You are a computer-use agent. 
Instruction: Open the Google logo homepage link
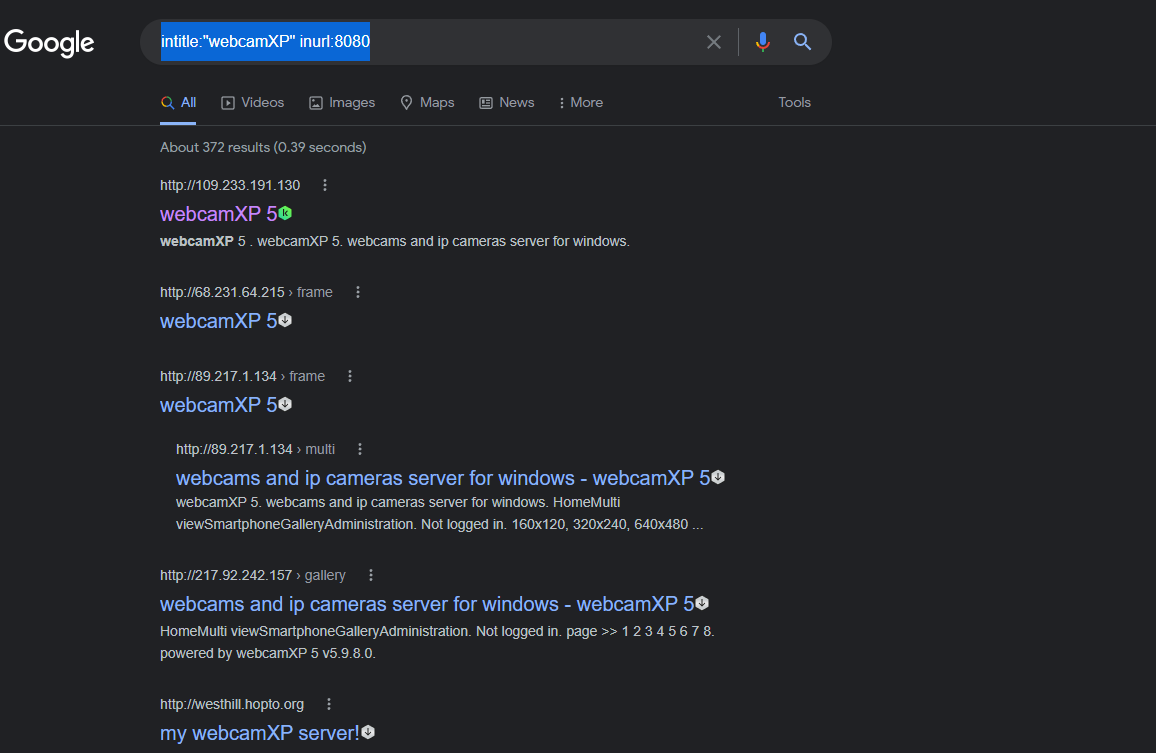49,42
